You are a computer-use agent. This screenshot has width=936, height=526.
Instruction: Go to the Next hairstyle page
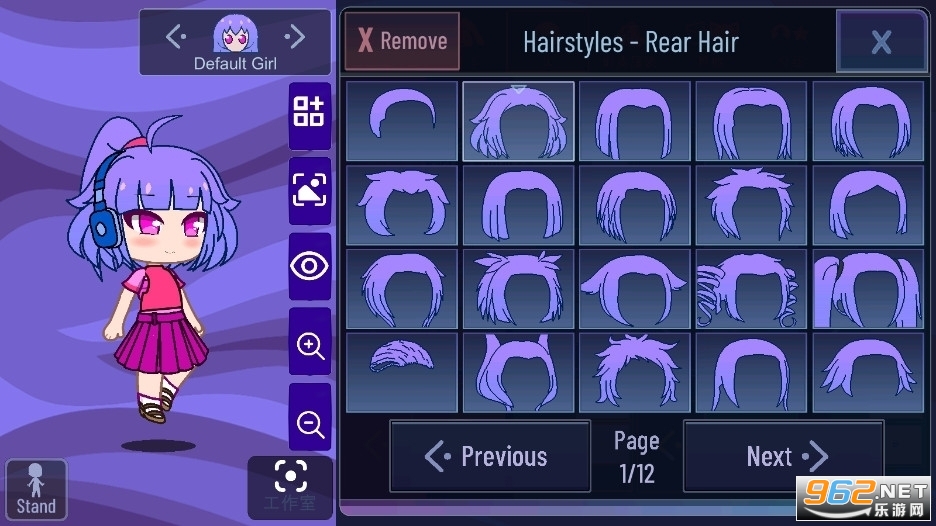(x=783, y=457)
